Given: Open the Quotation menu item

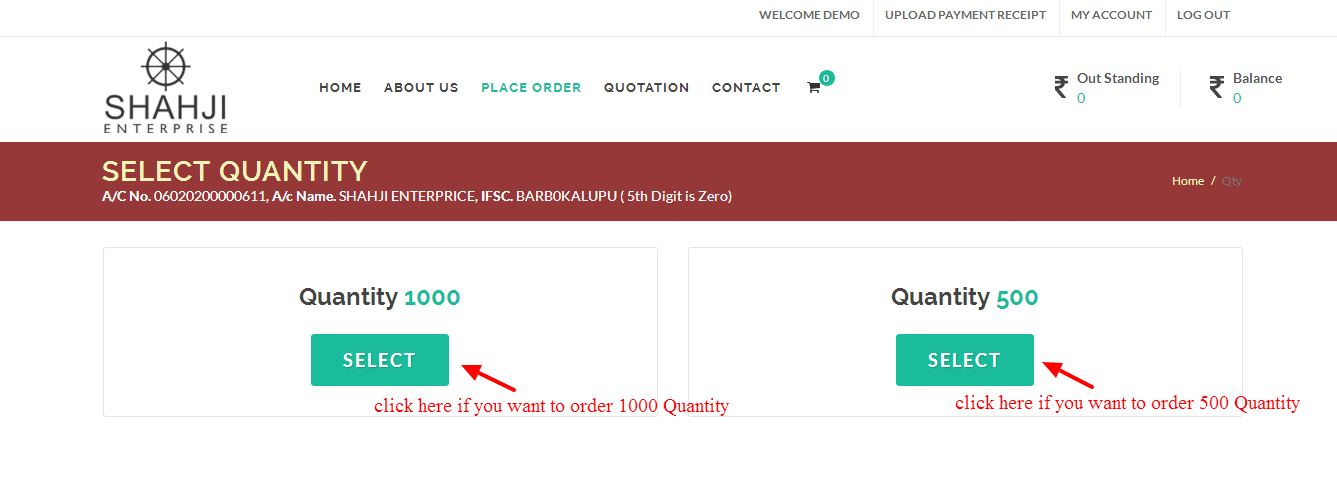Looking at the screenshot, I should click(647, 88).
